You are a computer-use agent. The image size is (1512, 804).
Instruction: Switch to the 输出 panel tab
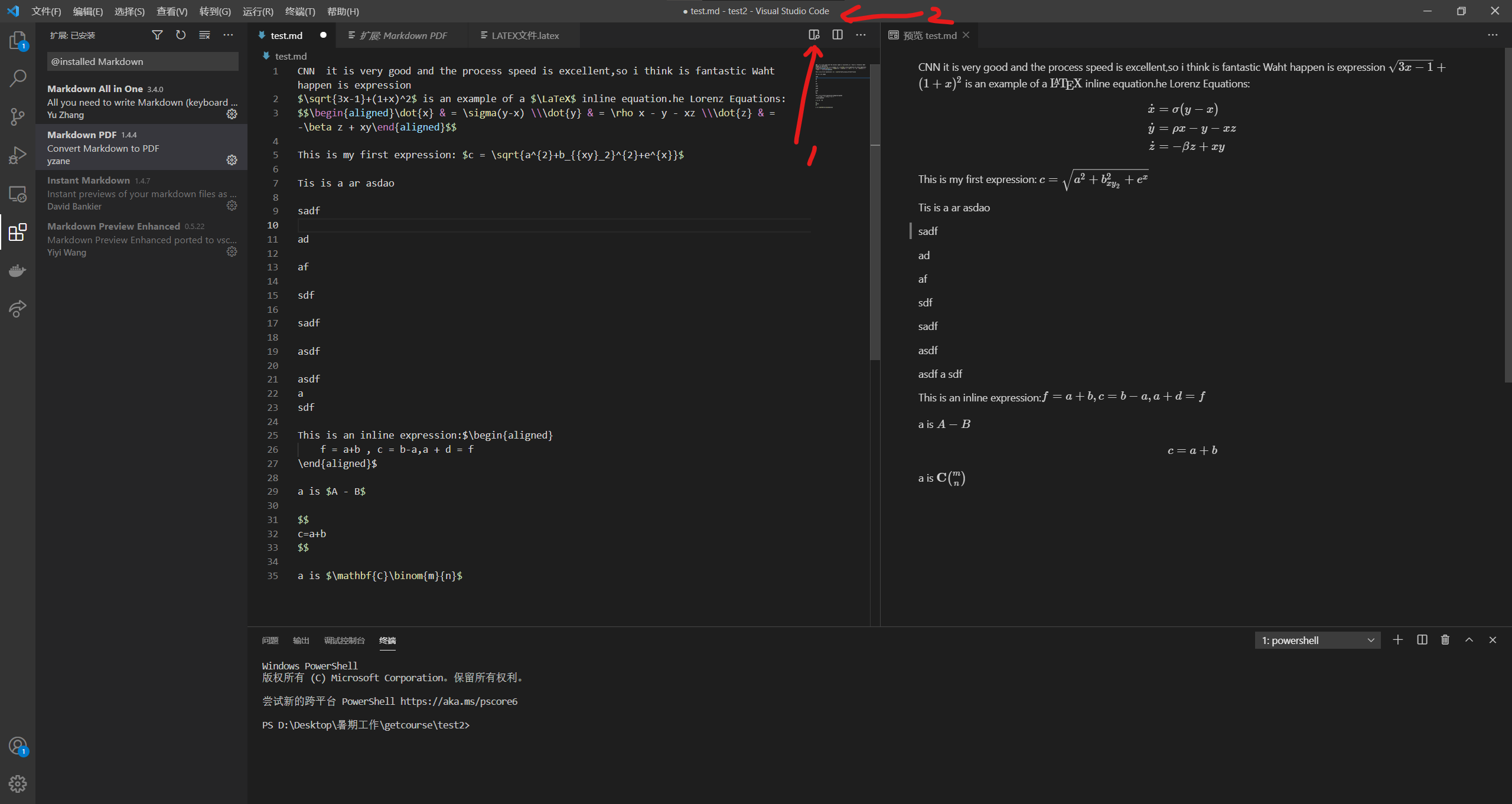click(x=301, y=640)
